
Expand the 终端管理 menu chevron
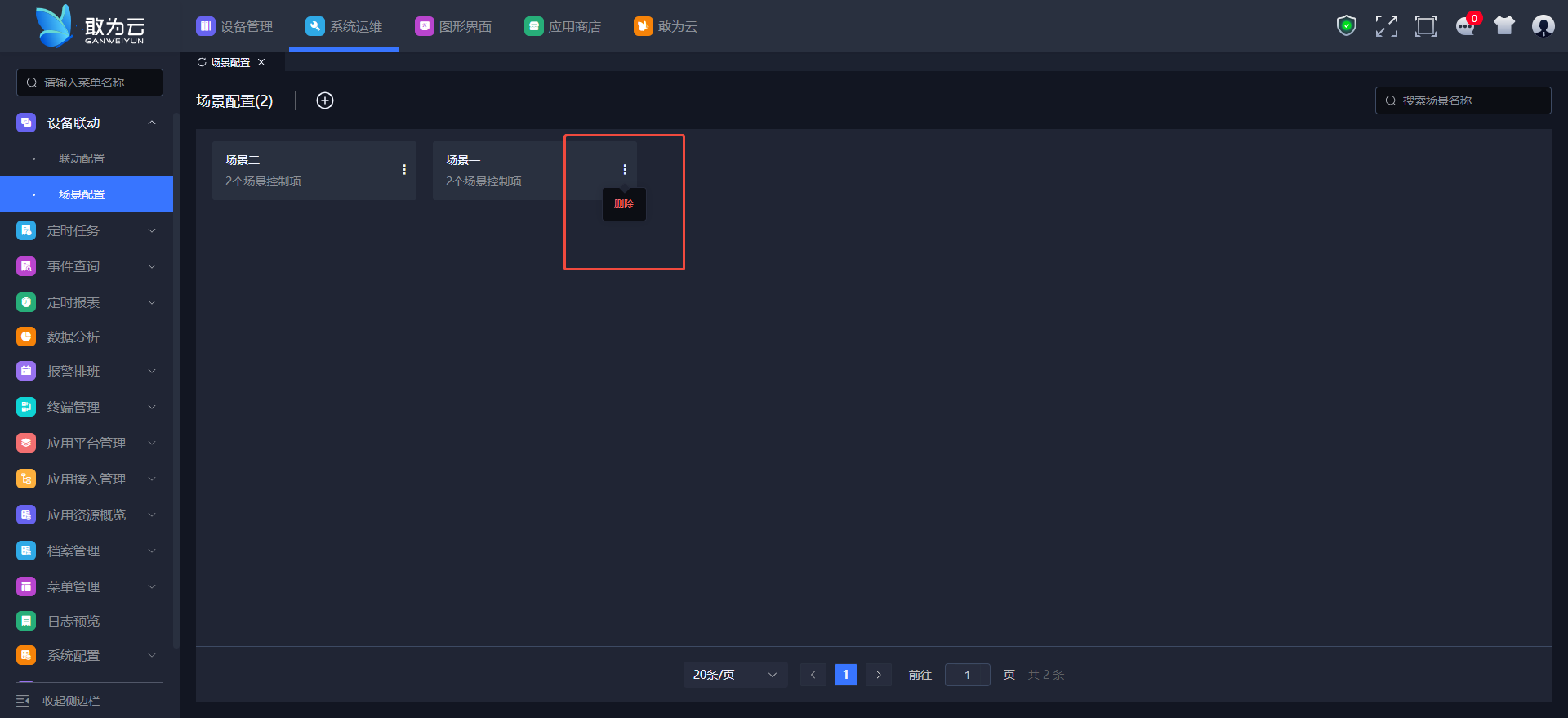(x=152, y=407)
